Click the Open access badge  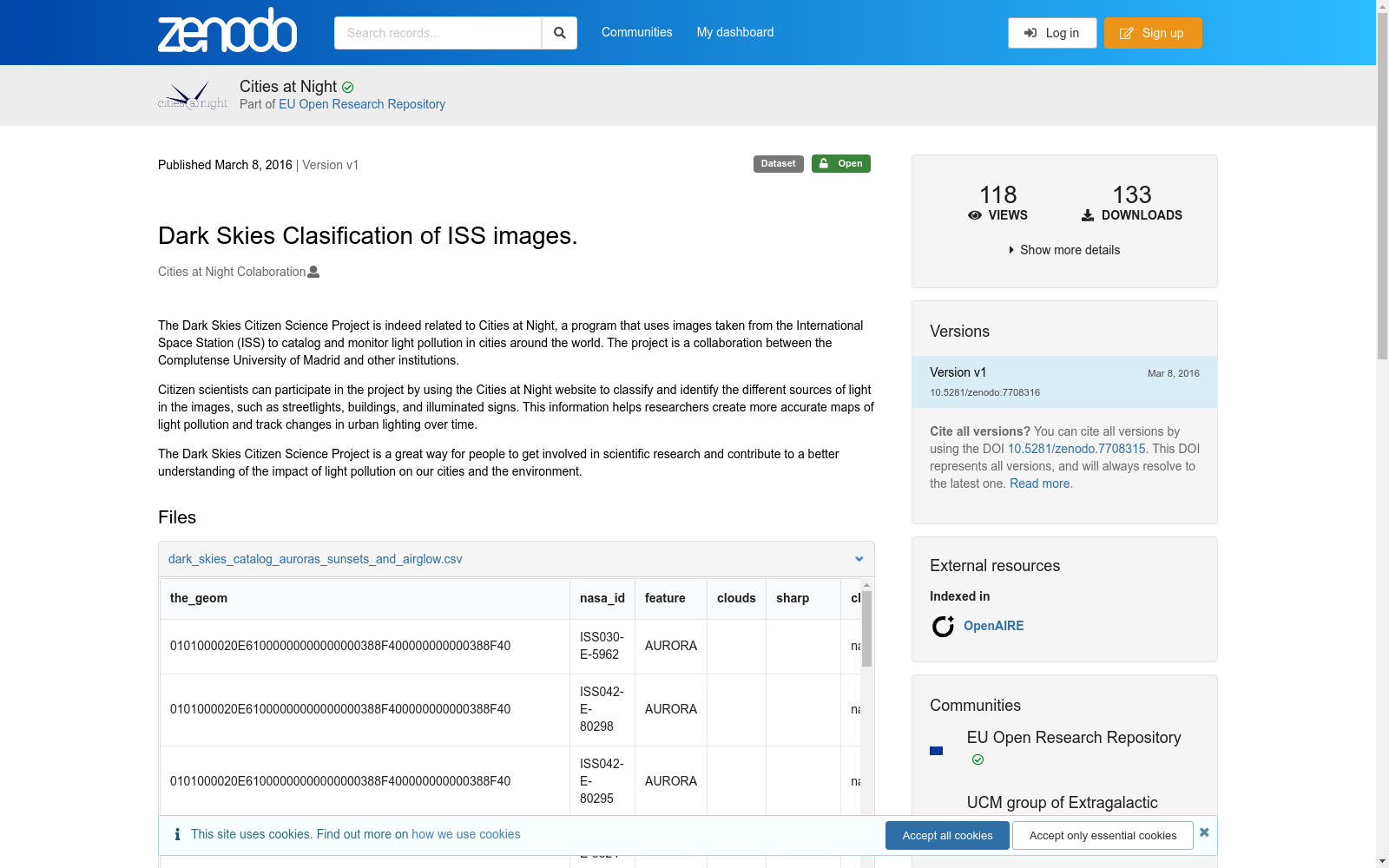[841, 164]
